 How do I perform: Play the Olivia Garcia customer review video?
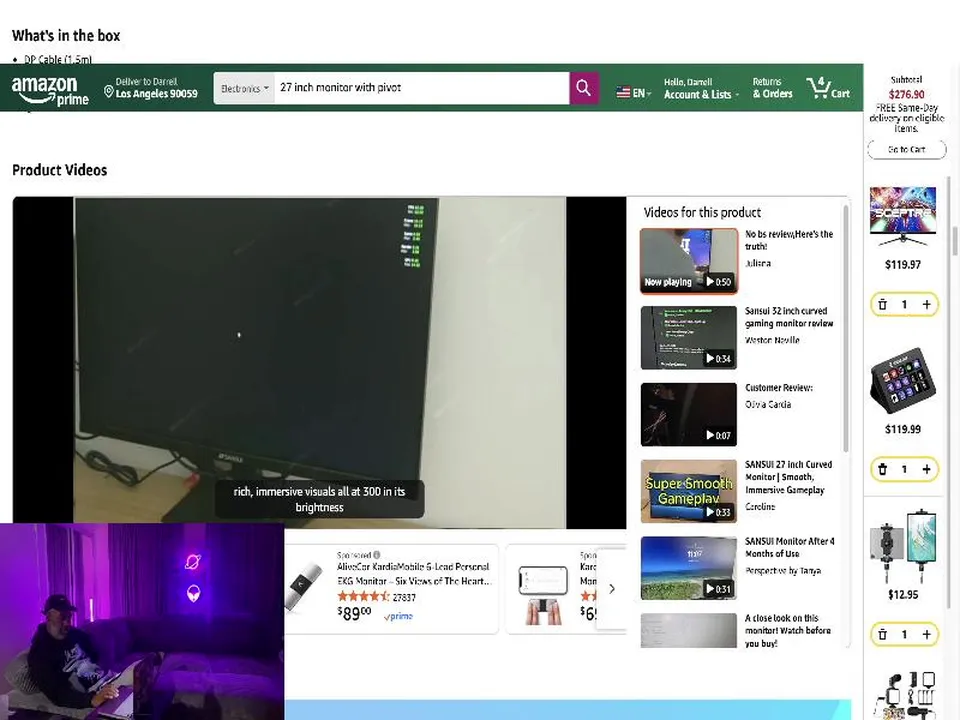[689, 414]
